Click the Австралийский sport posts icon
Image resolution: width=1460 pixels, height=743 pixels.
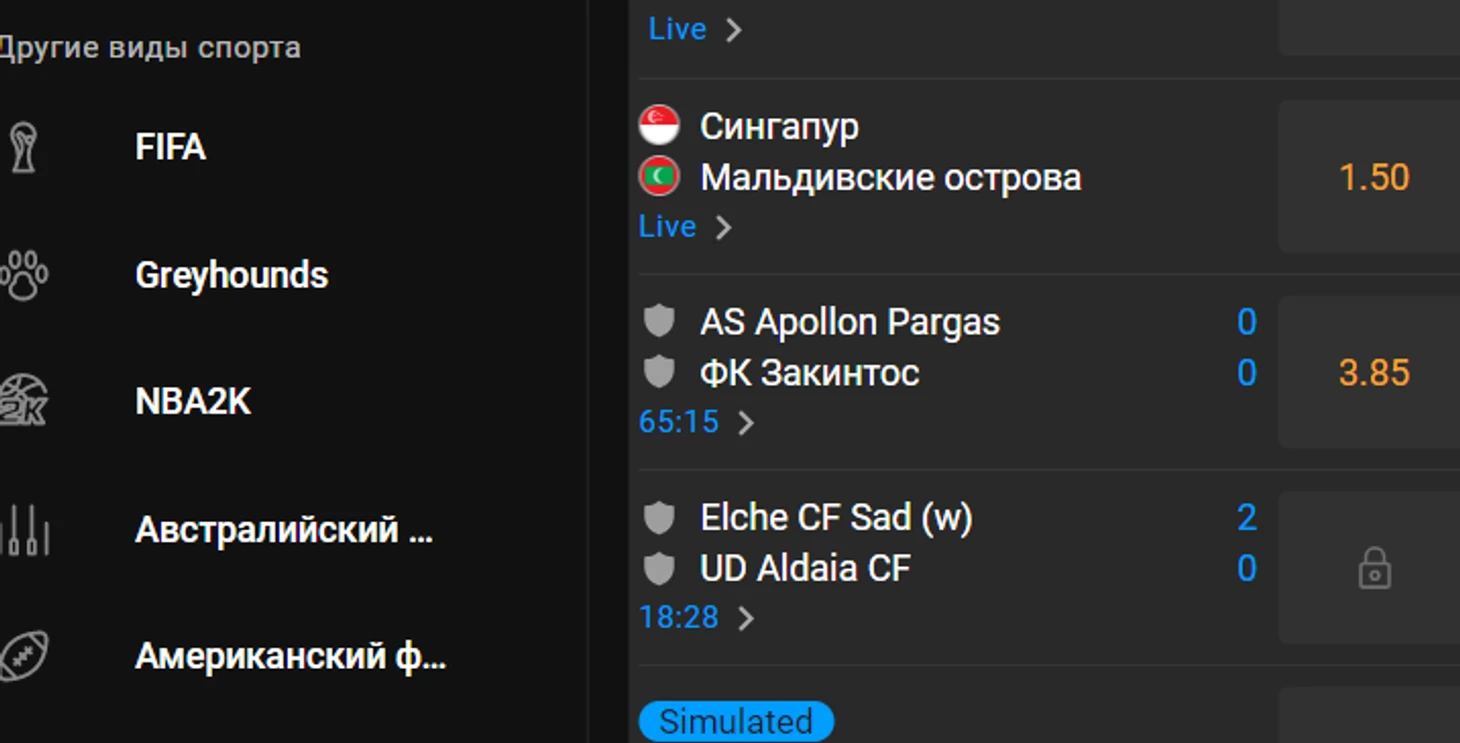24,530
